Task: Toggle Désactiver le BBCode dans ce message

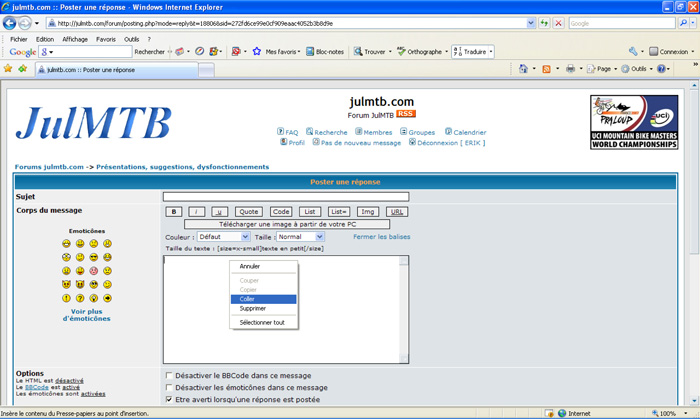Action: pyautogui.click(x=169, y=376)
